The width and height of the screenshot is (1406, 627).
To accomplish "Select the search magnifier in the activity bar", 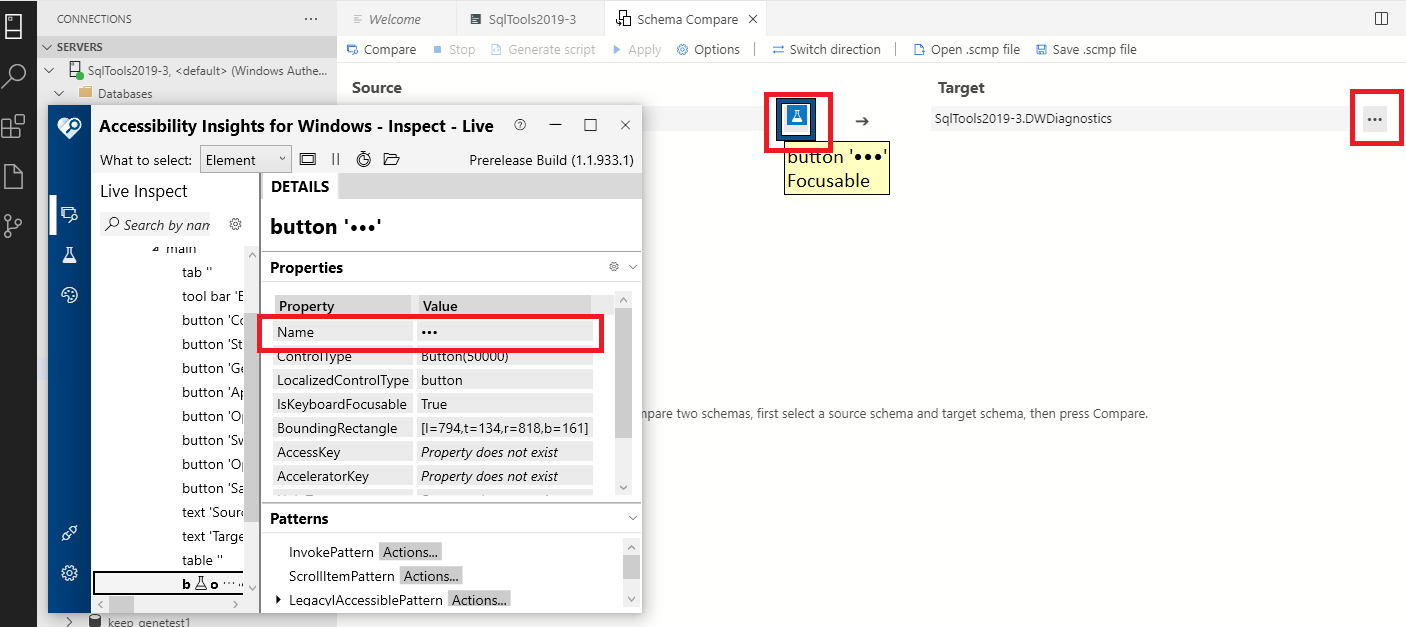I will (14, 74).
